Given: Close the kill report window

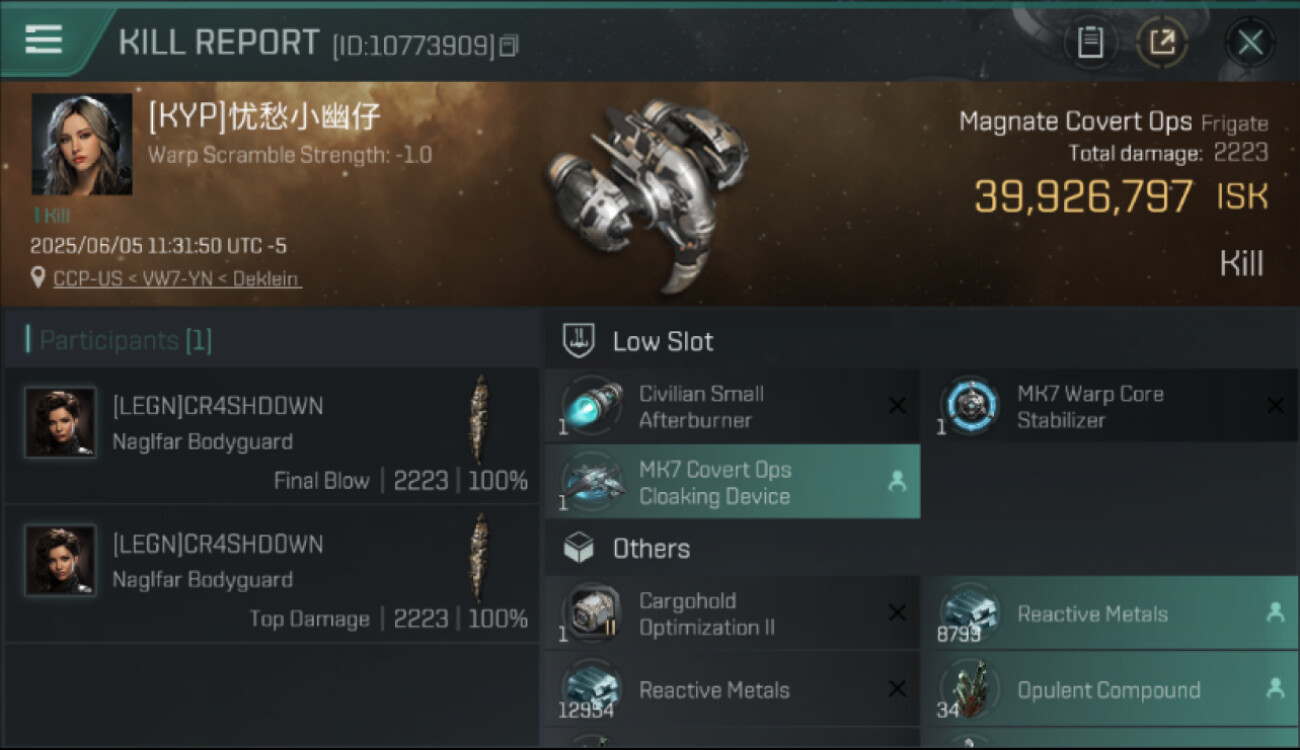Looking at the screenshot, I should click(1250, 43).
